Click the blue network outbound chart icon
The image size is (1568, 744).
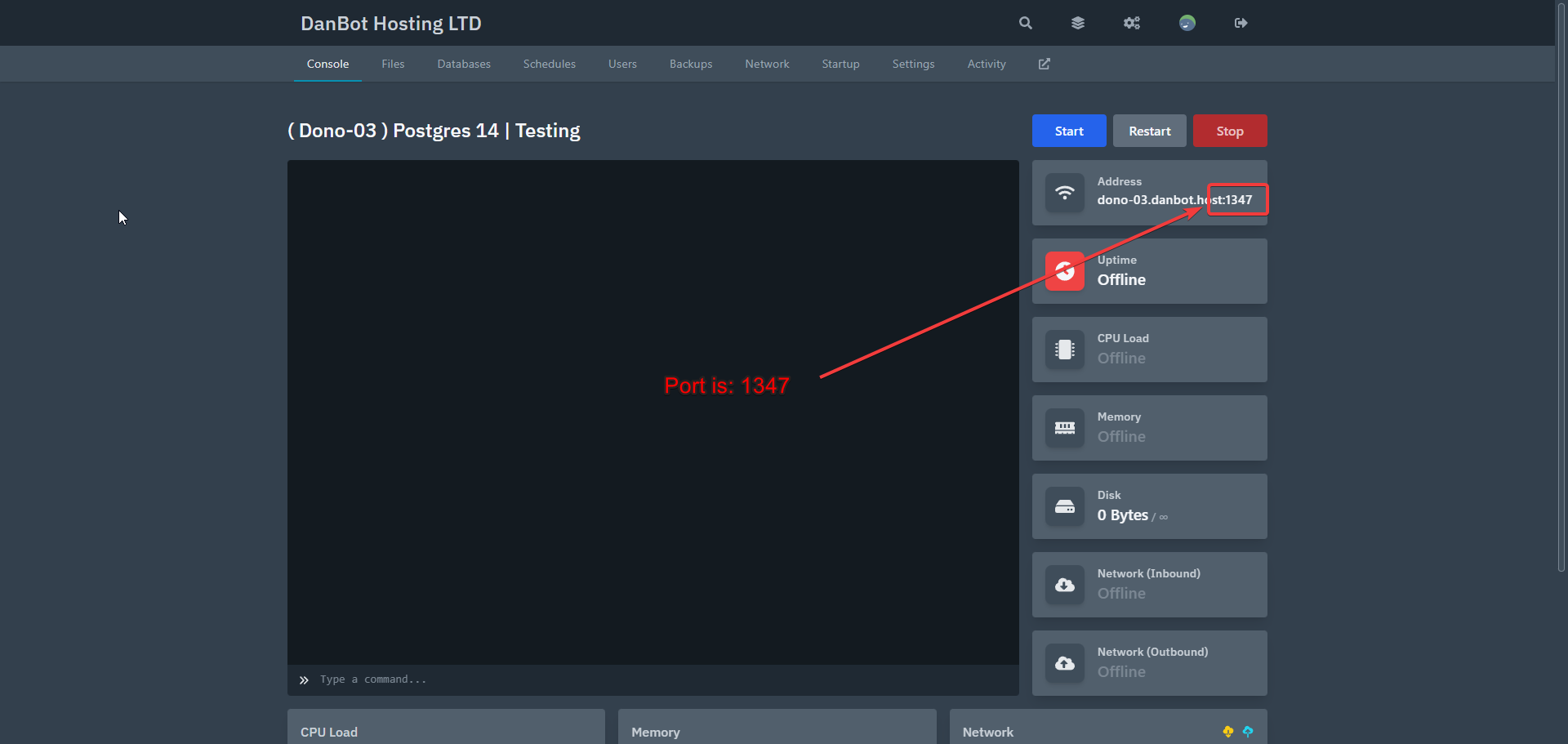[1248, 732]
